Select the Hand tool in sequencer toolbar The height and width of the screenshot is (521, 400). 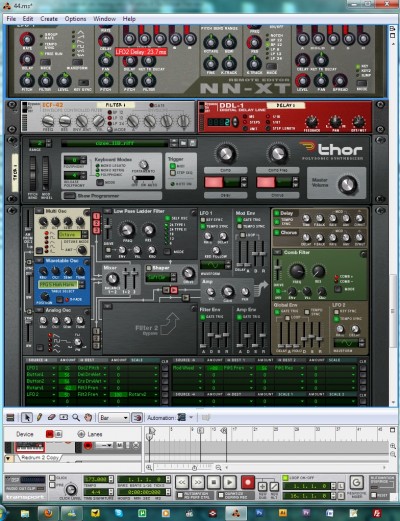(x=88, y=417)
